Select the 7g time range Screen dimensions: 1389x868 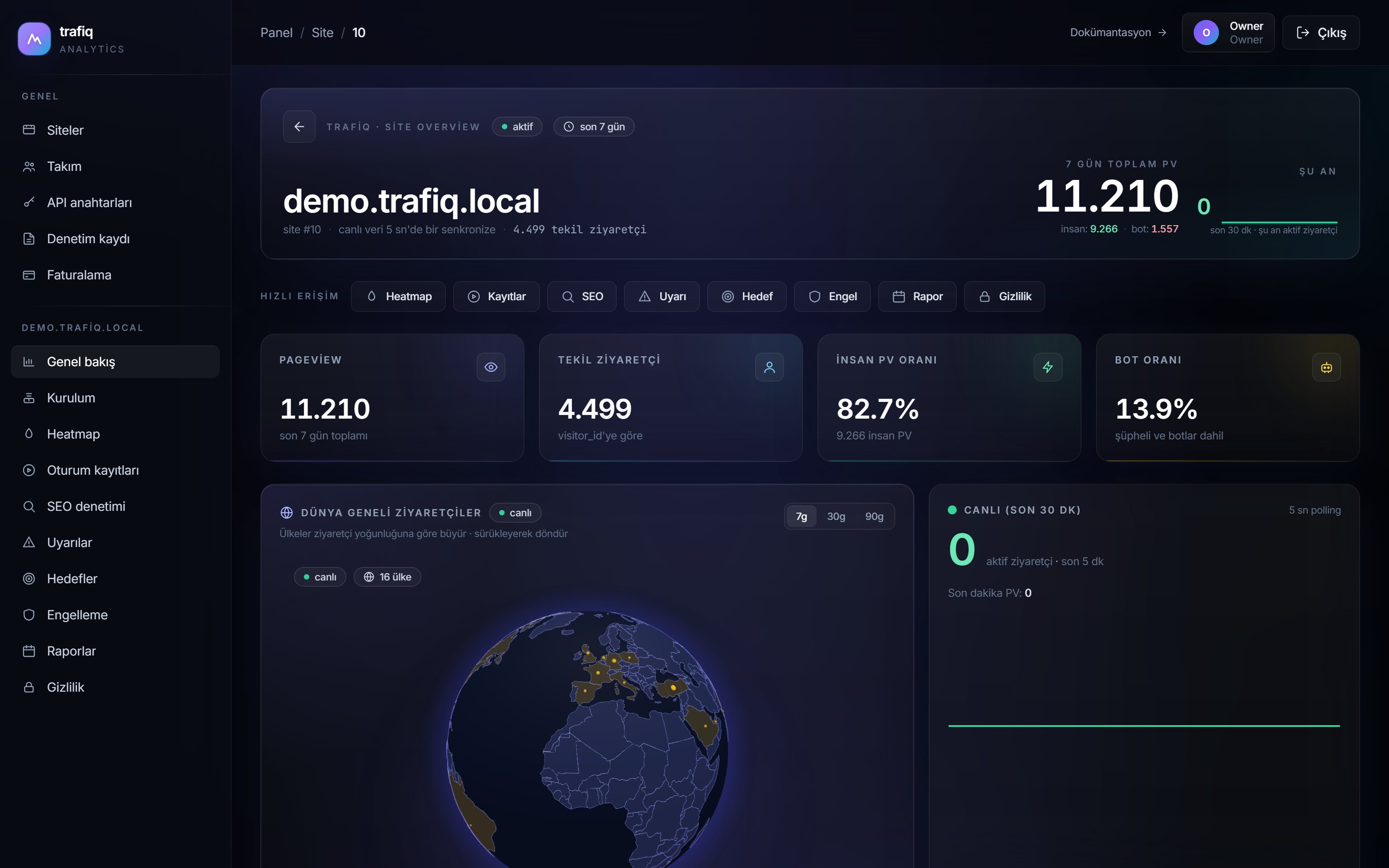point(801,516)
